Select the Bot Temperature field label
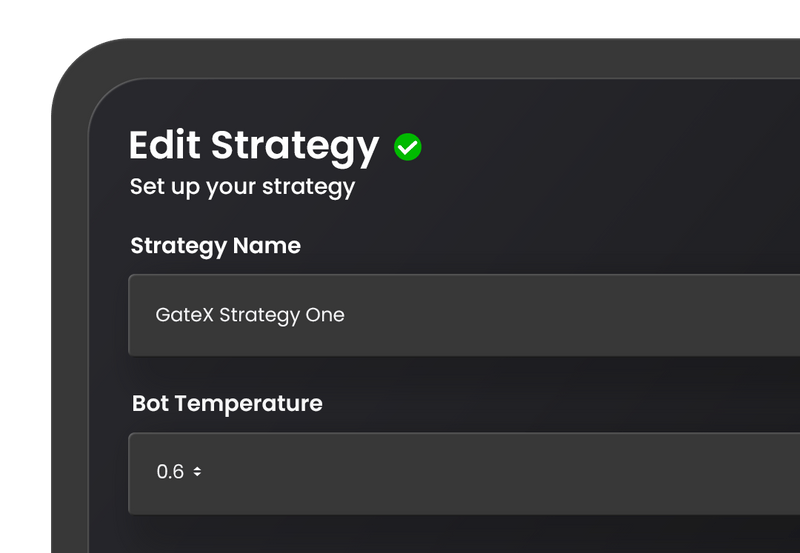This screenshot has height=553, width=800. tap(227, 404)
